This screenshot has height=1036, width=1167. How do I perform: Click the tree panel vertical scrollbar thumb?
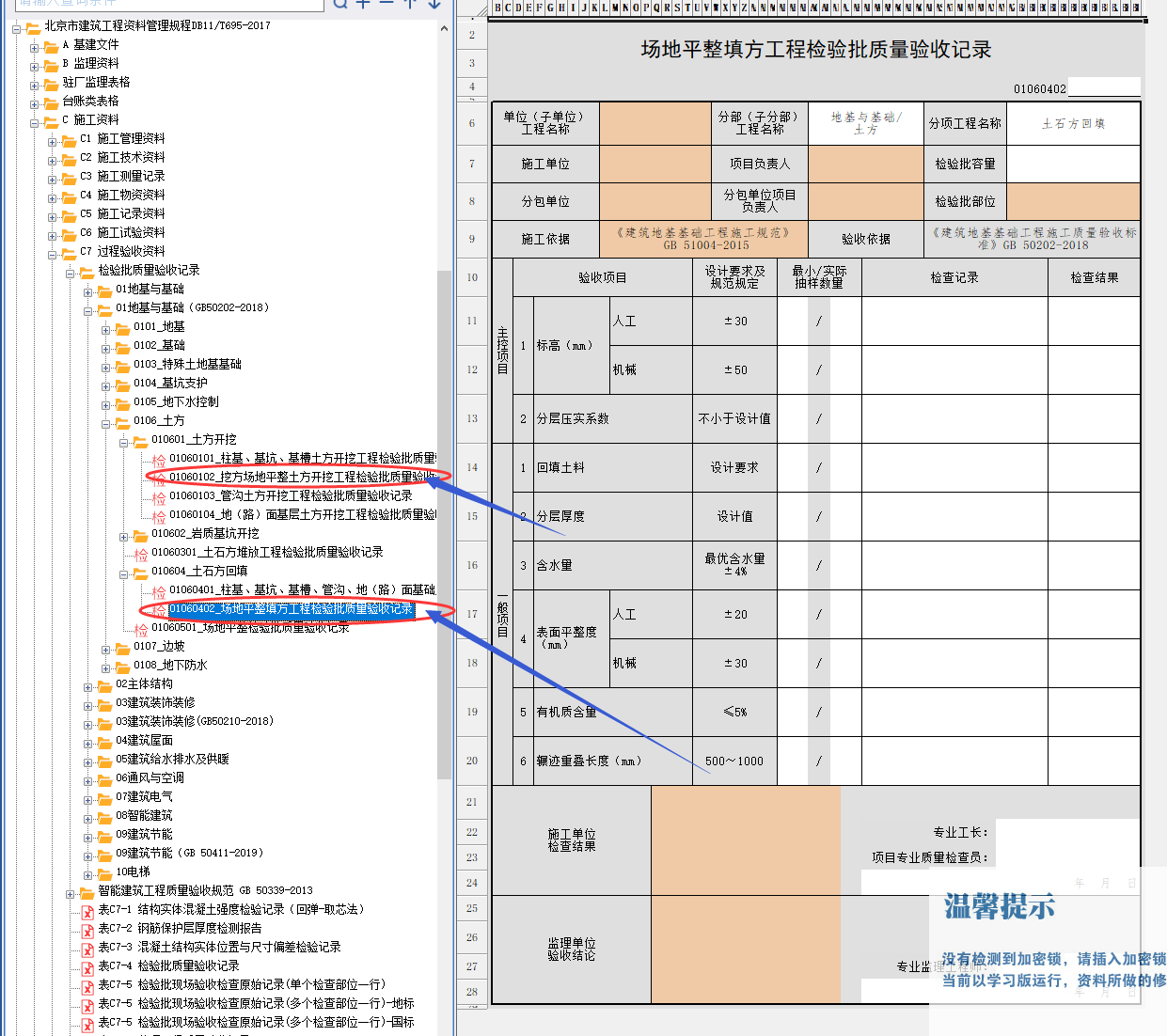(444, 524)
